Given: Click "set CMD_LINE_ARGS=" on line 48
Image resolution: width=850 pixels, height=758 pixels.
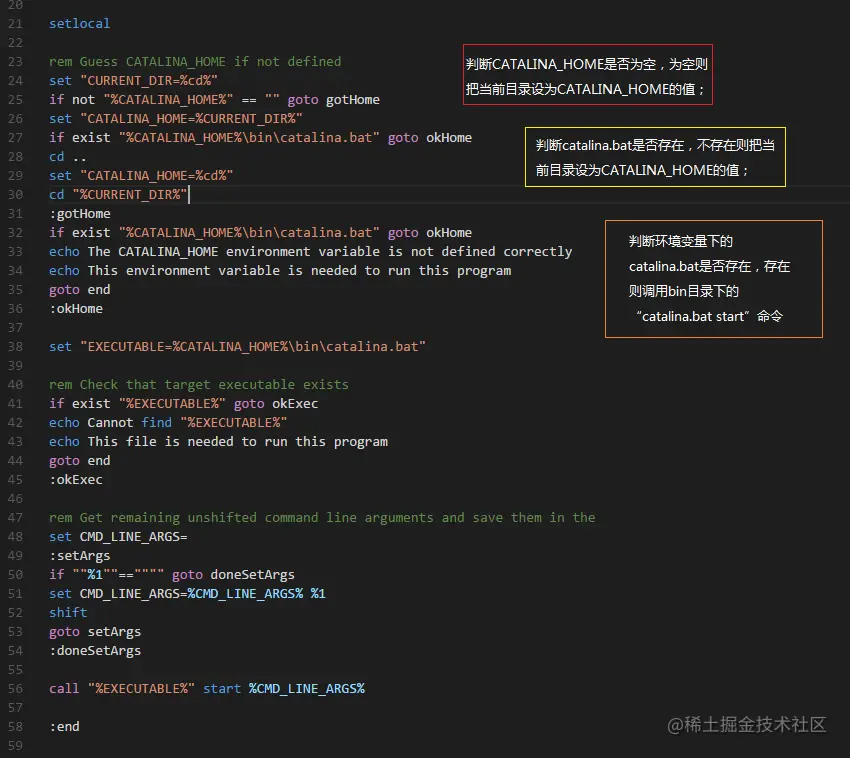Looking at the screenshot, I should 118,536.
